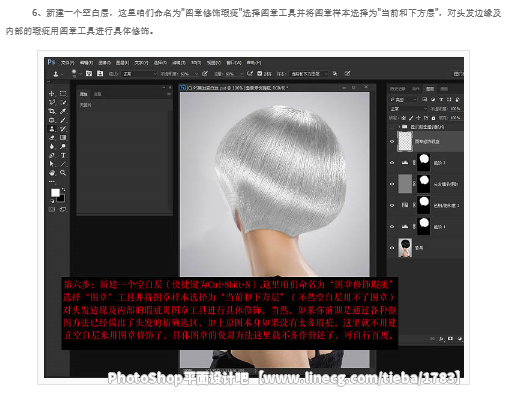Hide the transparent stamp retouch layer

(392, 141)
